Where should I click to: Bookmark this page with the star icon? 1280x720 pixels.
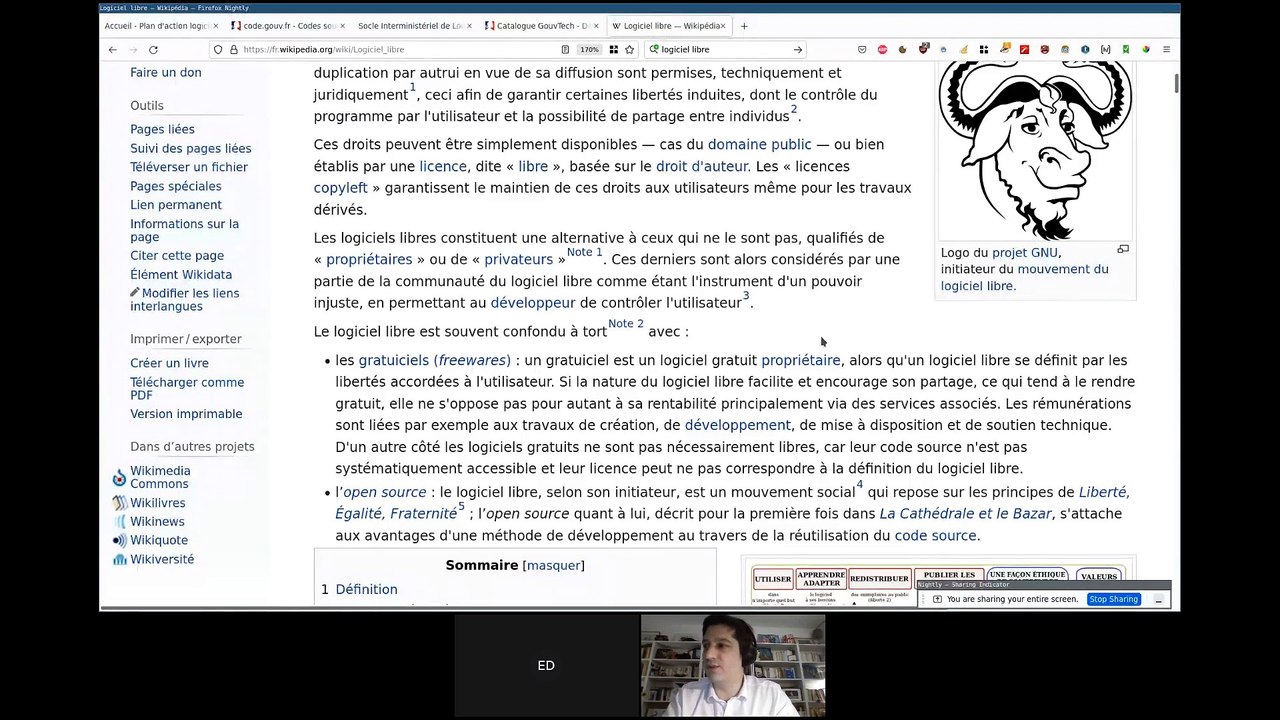[x=629, y=49]
